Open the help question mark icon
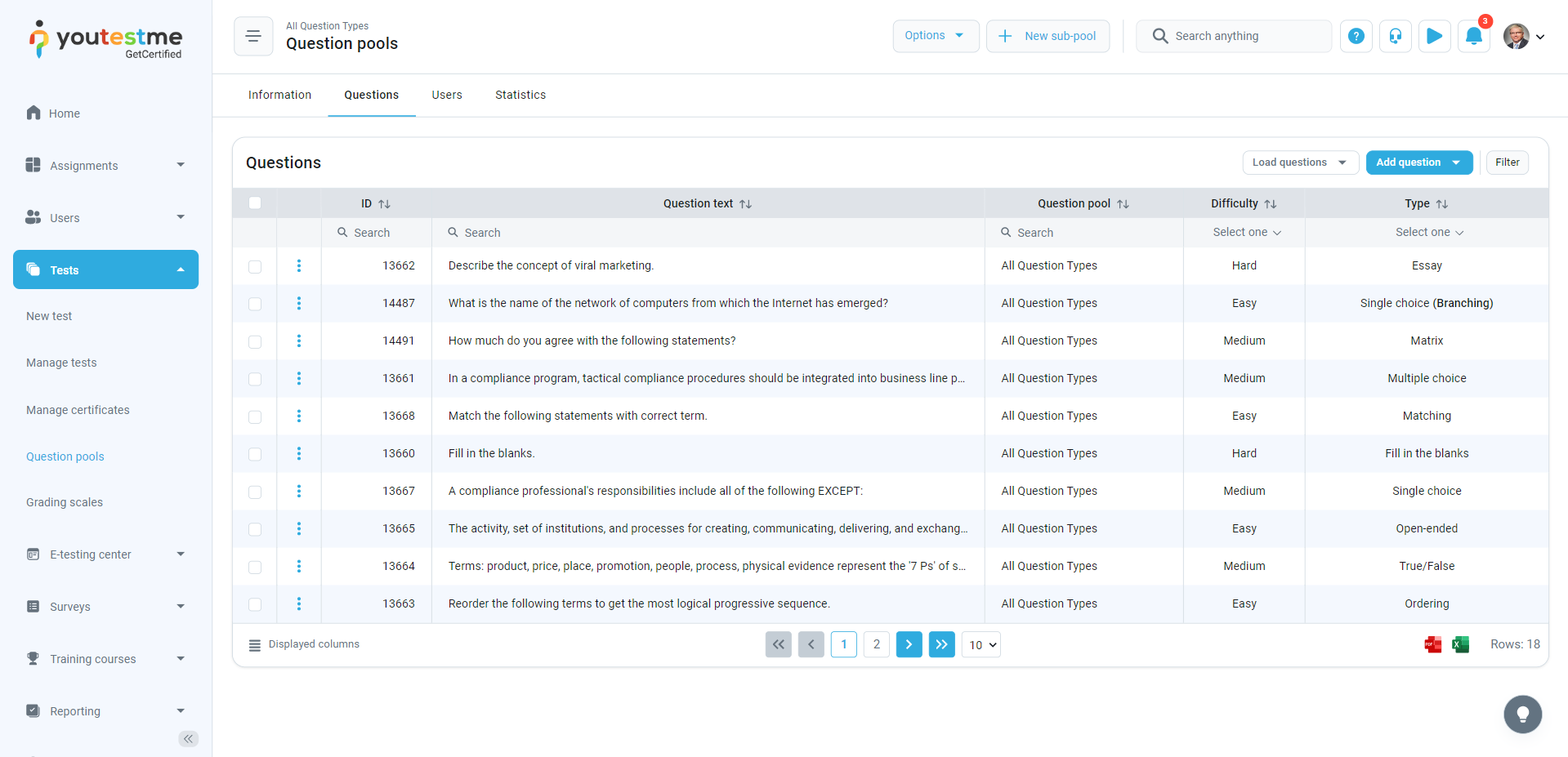 [x=1356, y=36]
